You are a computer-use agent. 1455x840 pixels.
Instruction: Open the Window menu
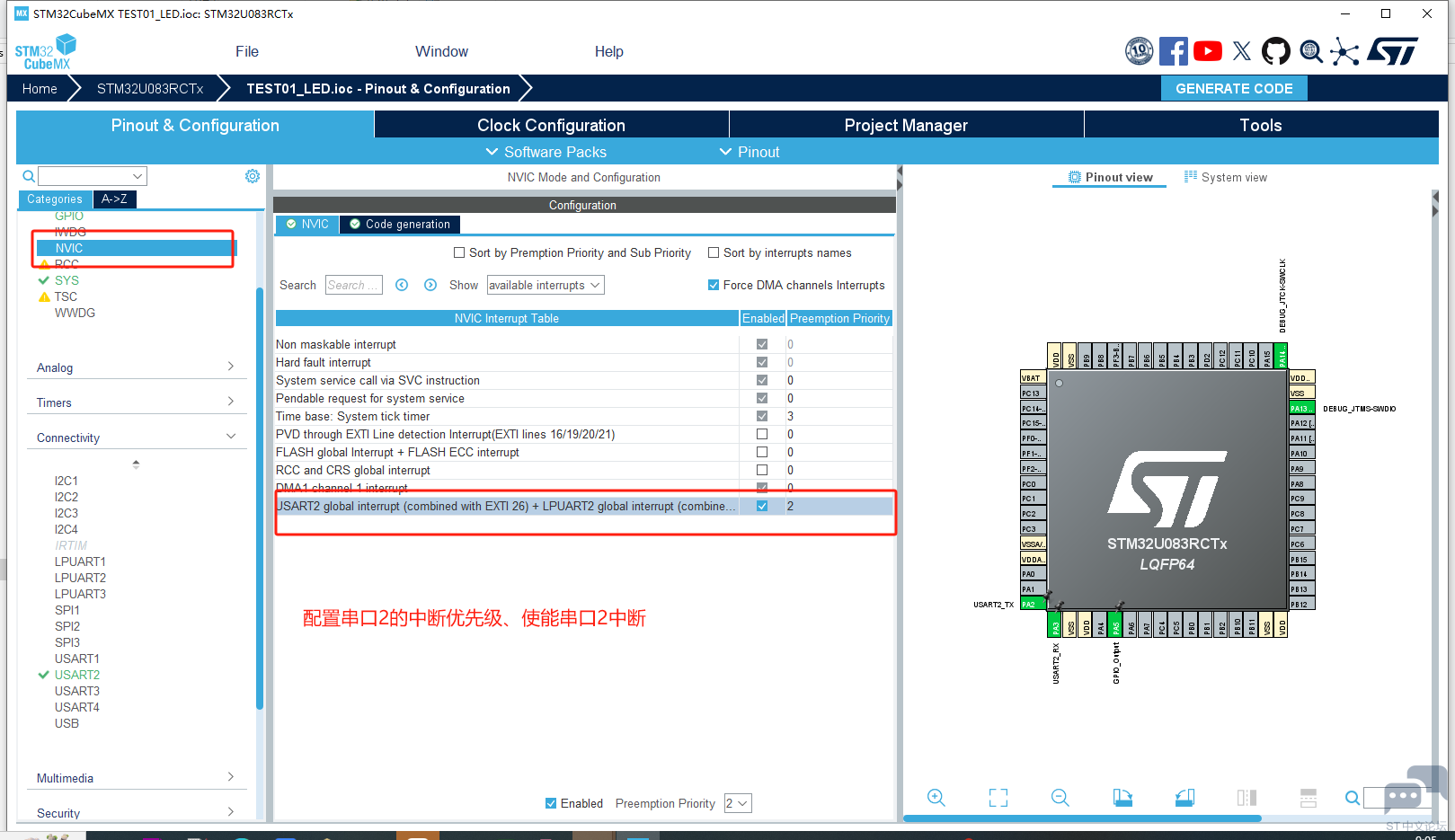click(441, 52)
